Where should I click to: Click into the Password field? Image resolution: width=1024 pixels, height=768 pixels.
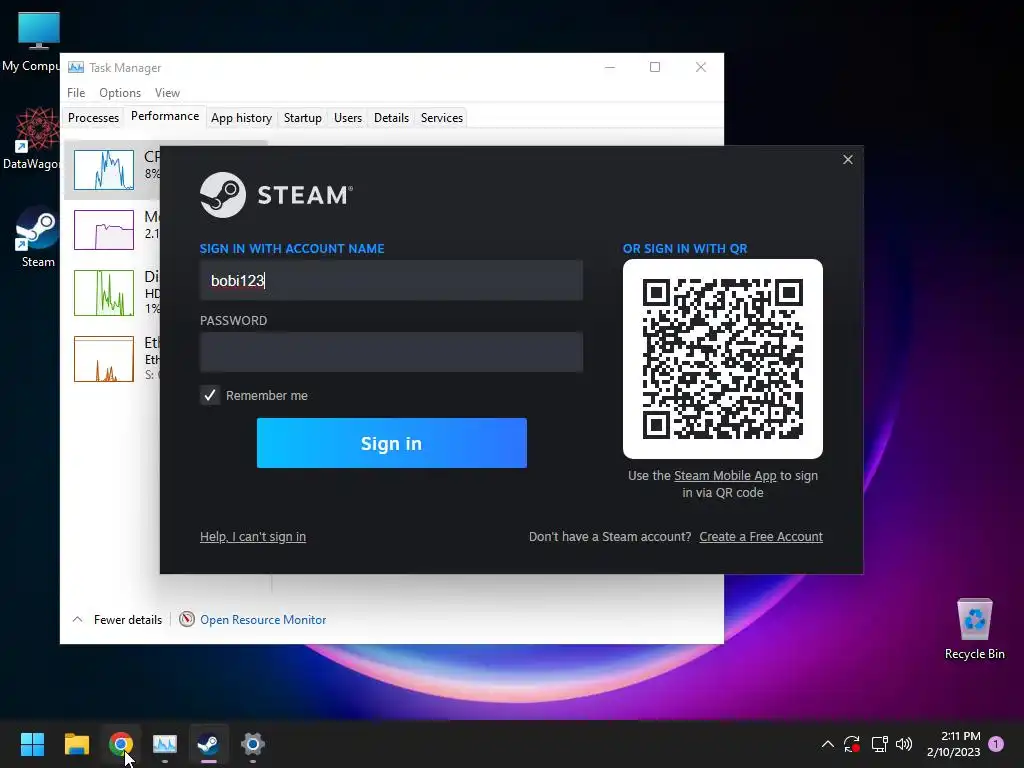pyautogui.click(x=391, y=352)
